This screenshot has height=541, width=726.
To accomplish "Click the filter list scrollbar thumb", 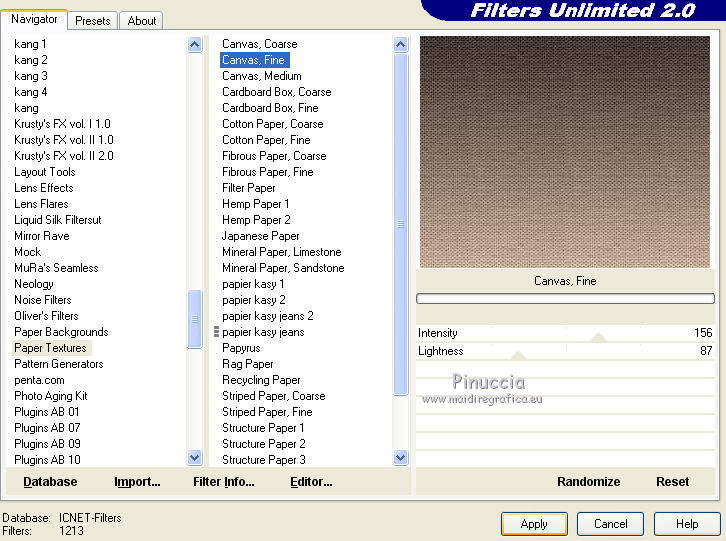I will (401, 224).
